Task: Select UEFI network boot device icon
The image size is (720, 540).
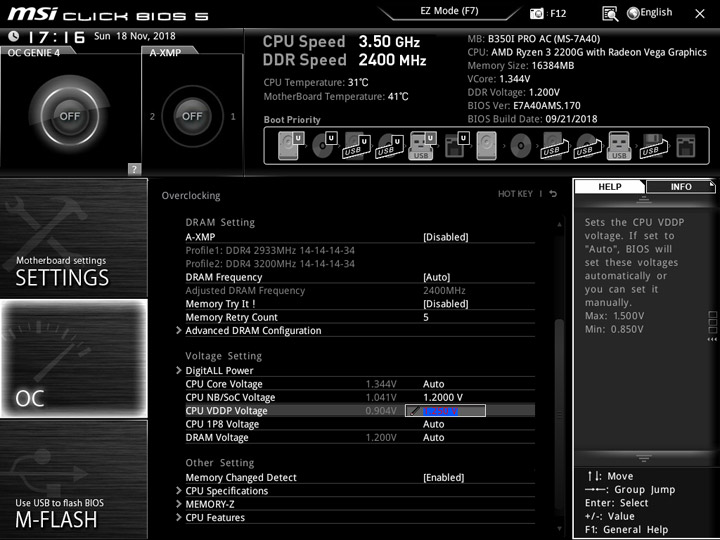Action: click(x=456, y=146)
